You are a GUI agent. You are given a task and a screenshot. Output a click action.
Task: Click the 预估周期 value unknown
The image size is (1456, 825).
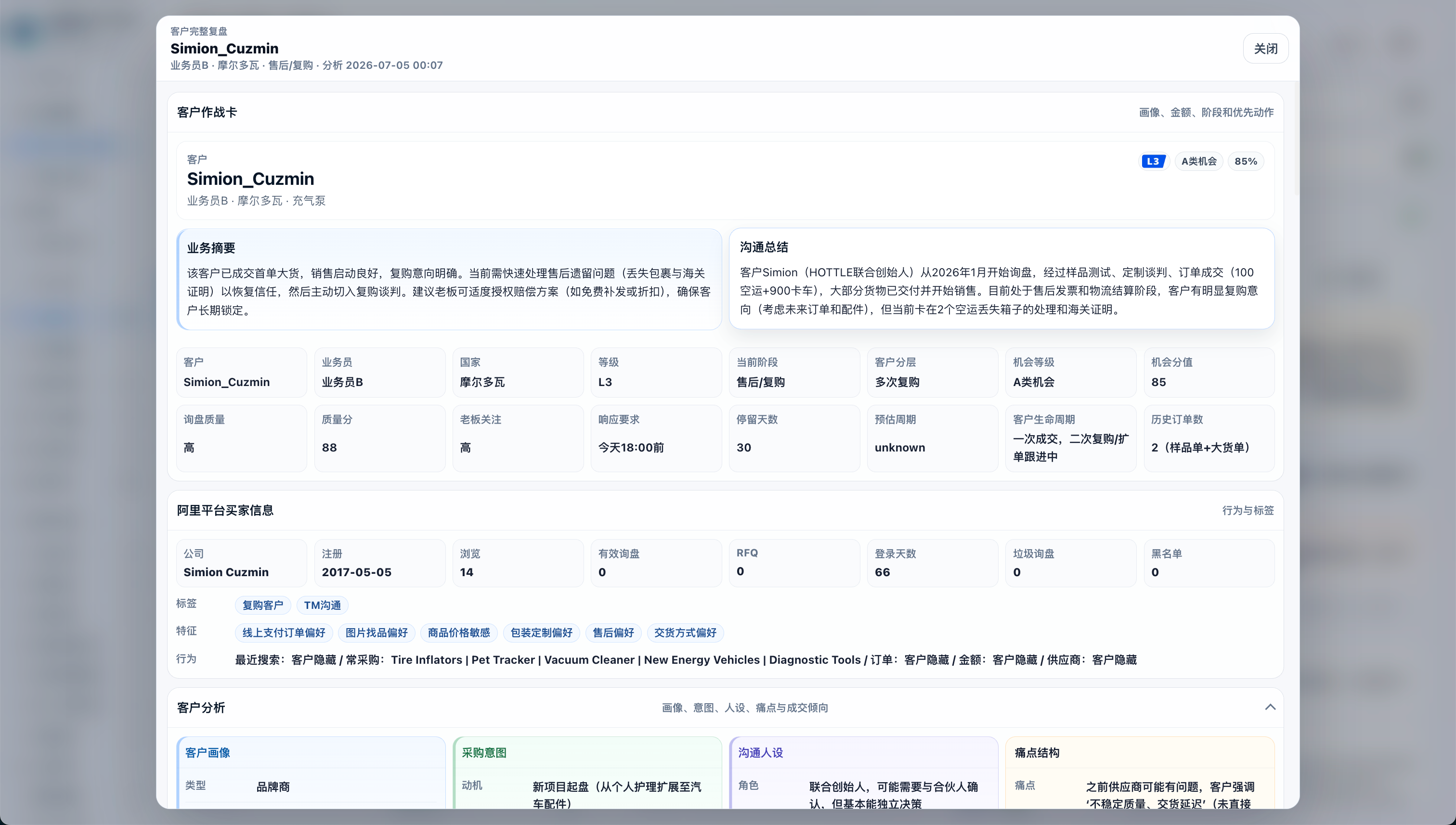[899, 448]
